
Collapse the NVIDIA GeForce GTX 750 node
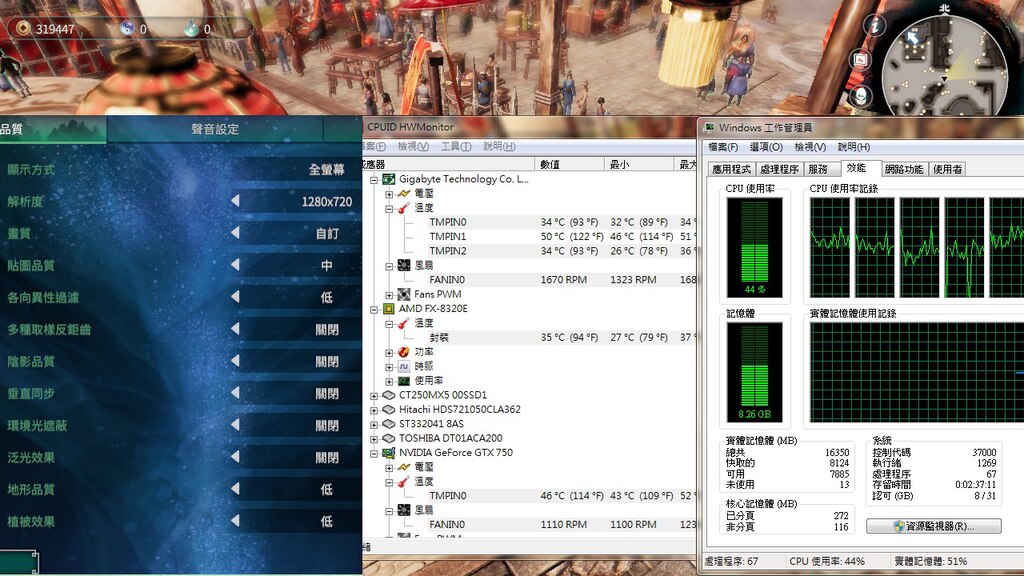click(374, 453)
